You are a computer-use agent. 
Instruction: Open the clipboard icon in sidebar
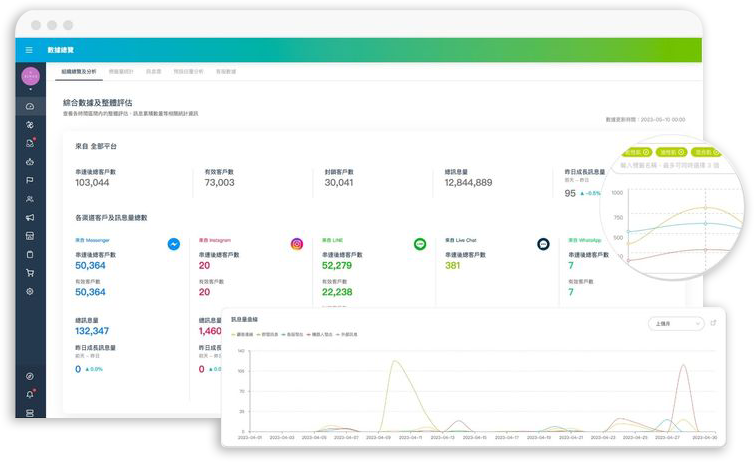pos(30,254)
